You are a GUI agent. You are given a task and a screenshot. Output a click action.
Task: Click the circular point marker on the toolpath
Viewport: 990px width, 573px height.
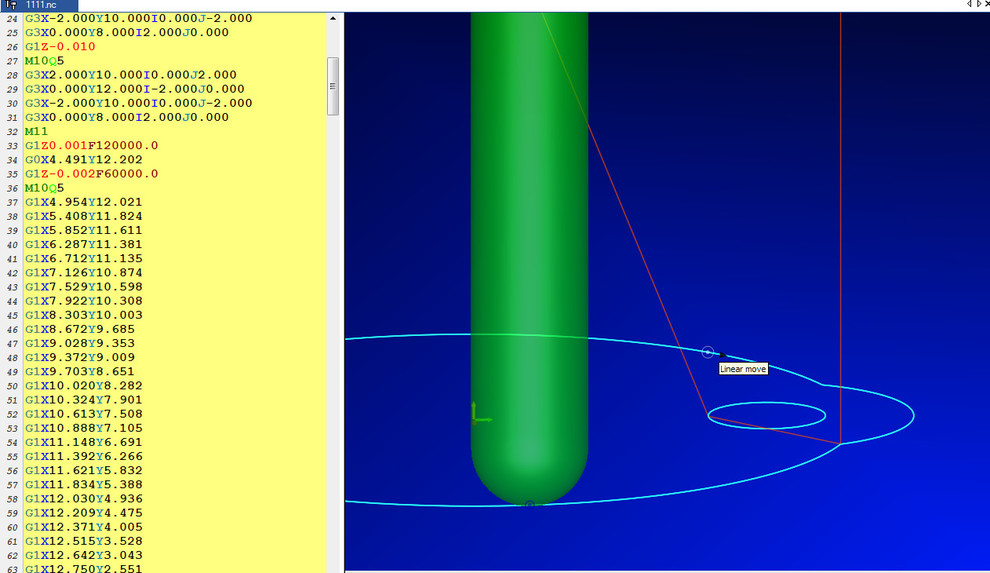tap(708, 352)
